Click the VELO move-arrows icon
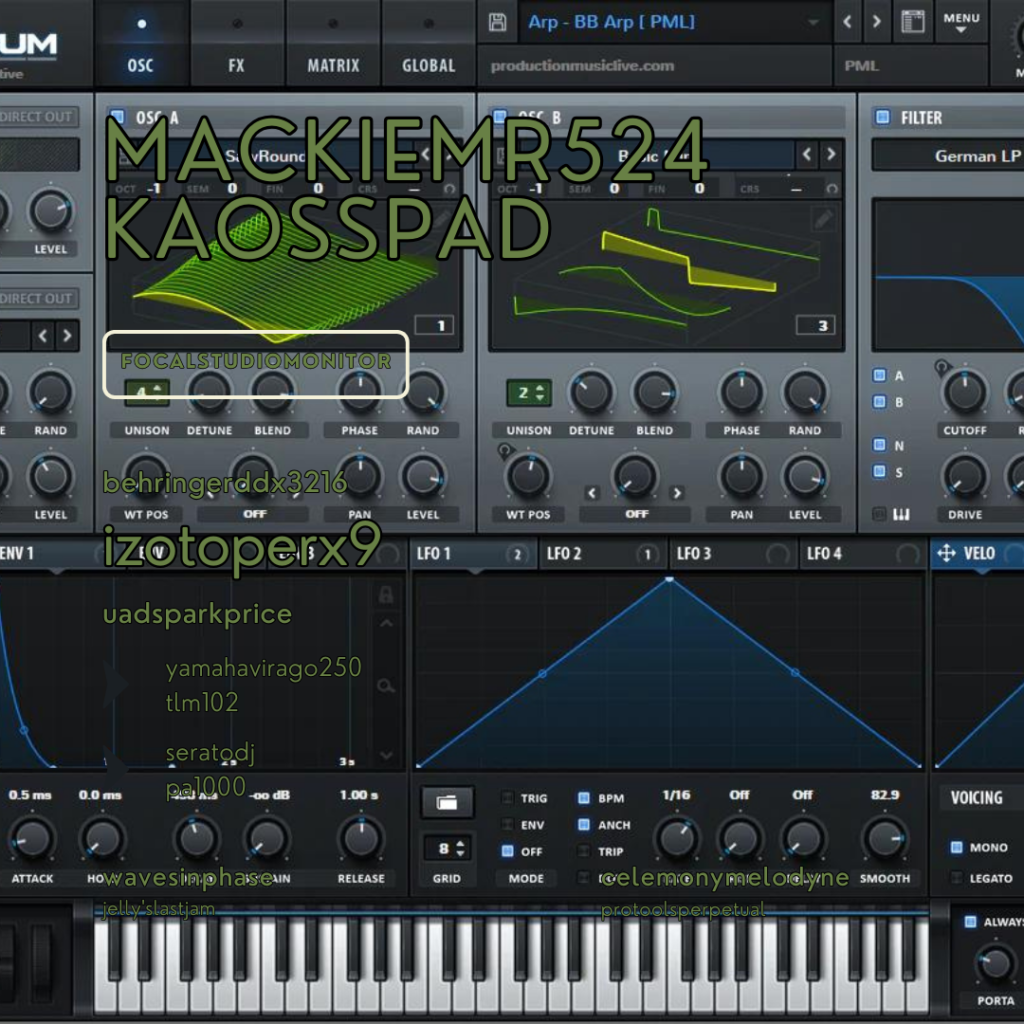1024x1024 pixels. (x=946, y=554)
